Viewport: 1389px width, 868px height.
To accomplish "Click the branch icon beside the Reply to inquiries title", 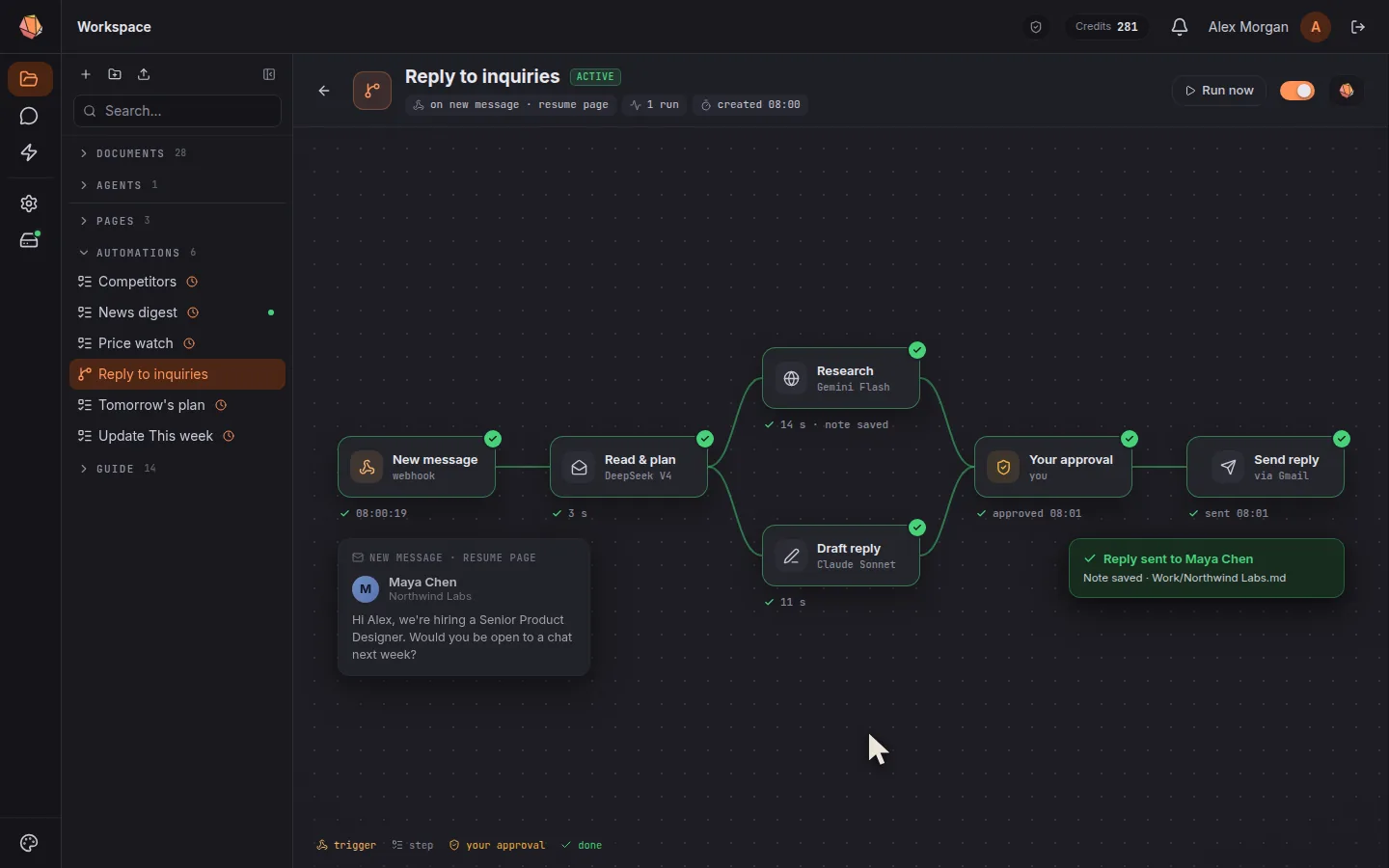I will [x=372, y=91].
